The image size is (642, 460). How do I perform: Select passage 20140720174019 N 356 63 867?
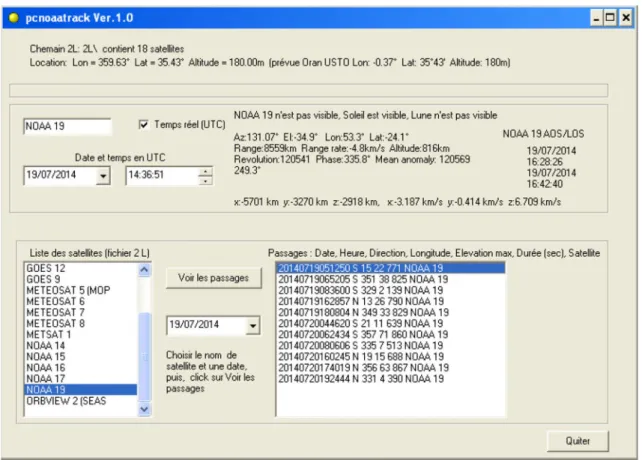coord(391,368)
